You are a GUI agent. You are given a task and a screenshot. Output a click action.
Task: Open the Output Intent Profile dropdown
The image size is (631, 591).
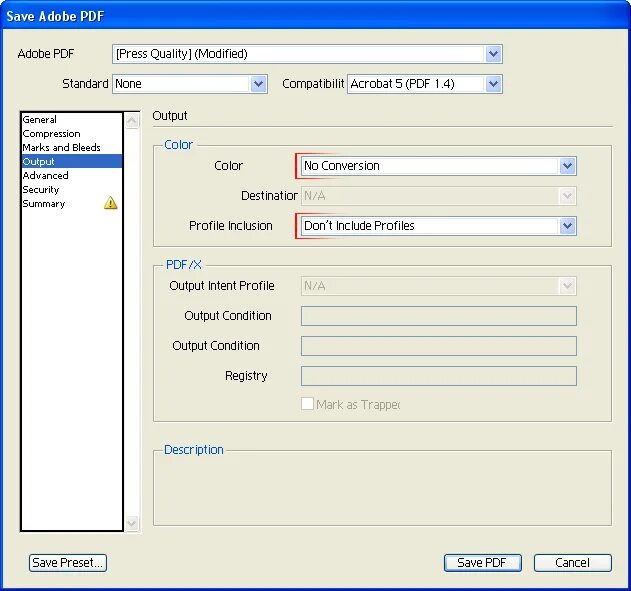pos(439,286)
